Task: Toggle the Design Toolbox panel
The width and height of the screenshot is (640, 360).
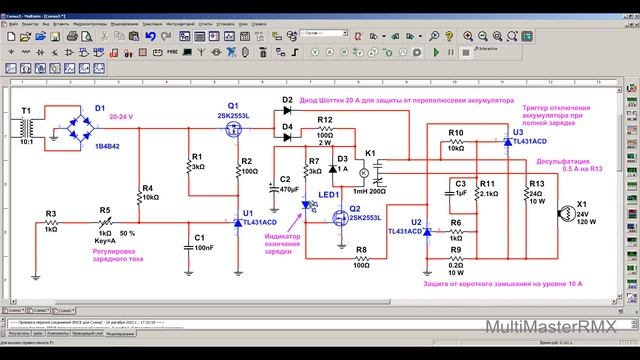Action: click(184, 36)
